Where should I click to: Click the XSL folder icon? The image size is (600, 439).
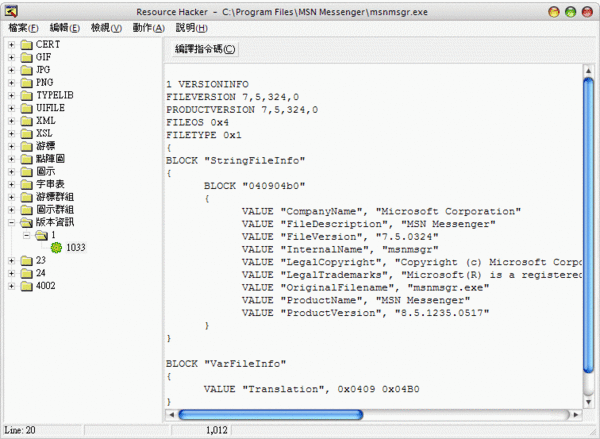[26, 134]
